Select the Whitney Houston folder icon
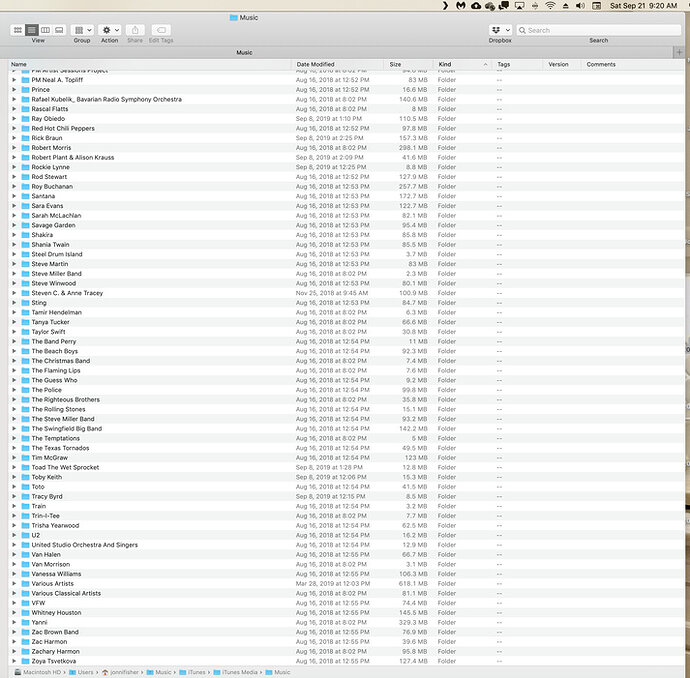The image size is (690, 678). [x=26, y=613]
